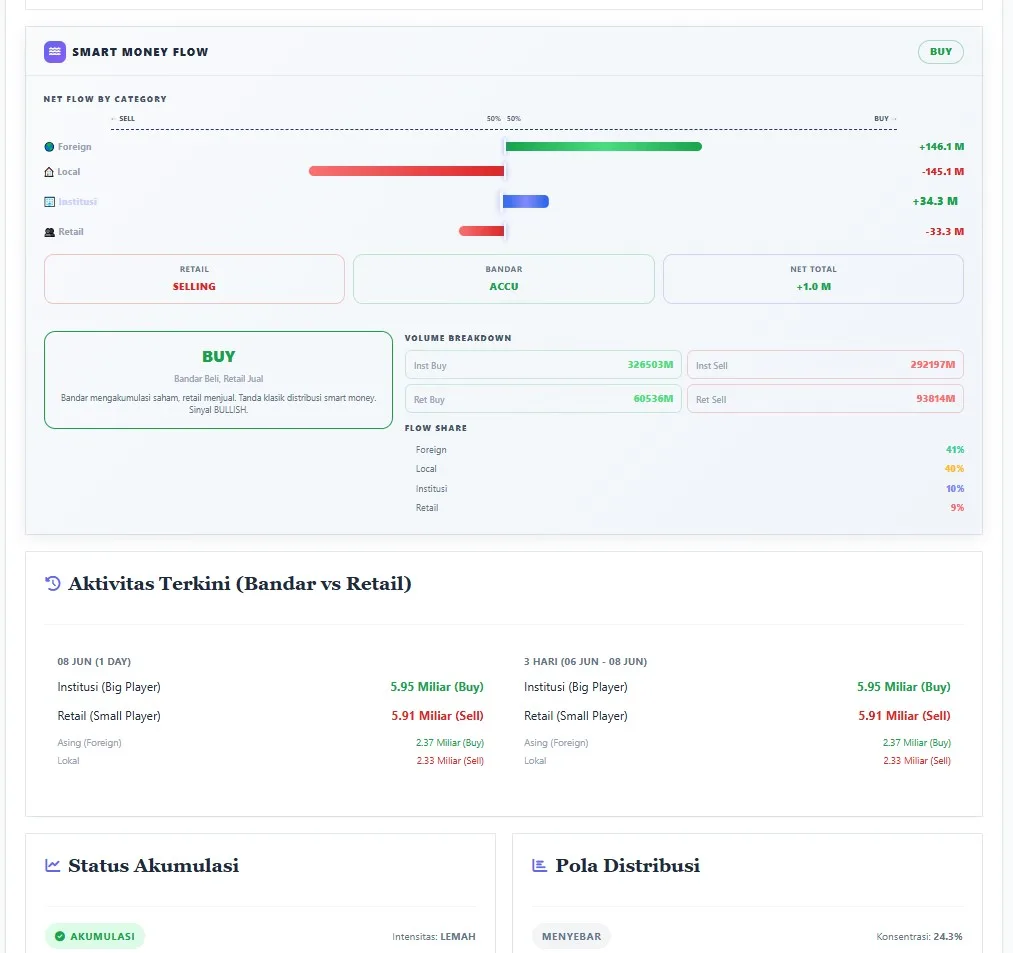Click 5.91 Miliar (Sell) under 3 HARI
1013x953 pixels.
pos(904,716)
